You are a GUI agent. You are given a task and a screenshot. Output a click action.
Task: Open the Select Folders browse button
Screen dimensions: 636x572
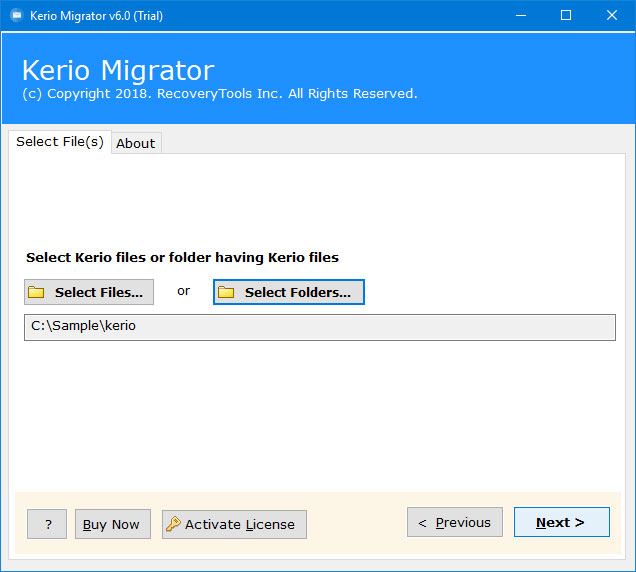289,292
